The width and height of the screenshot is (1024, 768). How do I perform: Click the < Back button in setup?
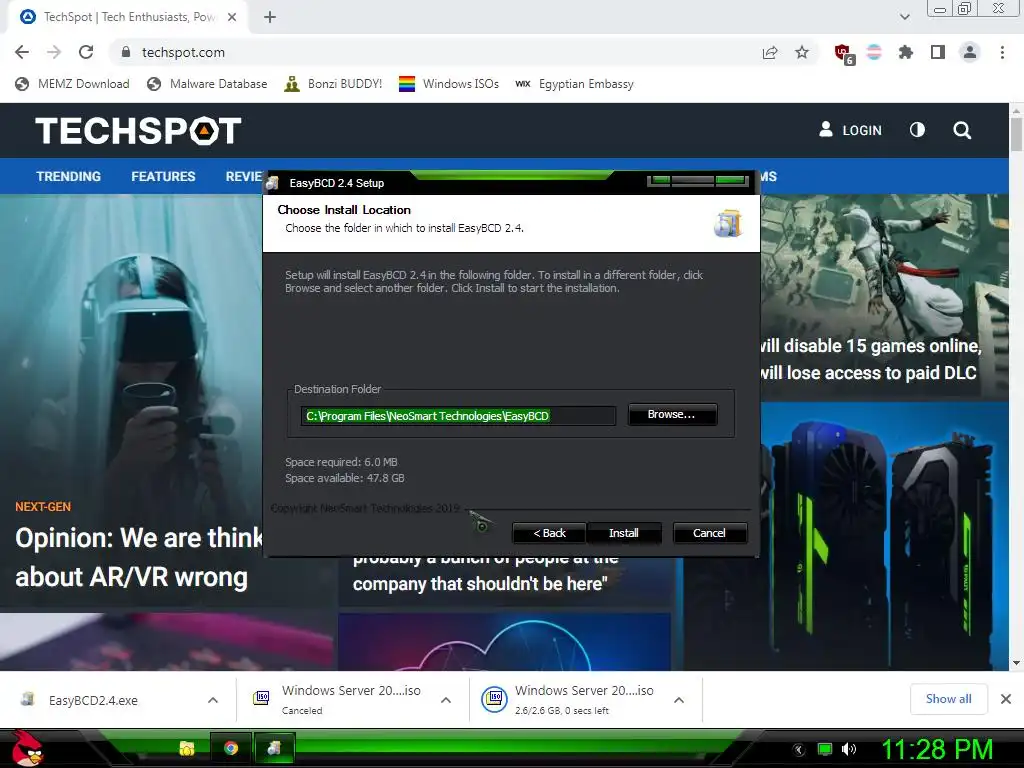pyautogui.click(x=549, y=533)
